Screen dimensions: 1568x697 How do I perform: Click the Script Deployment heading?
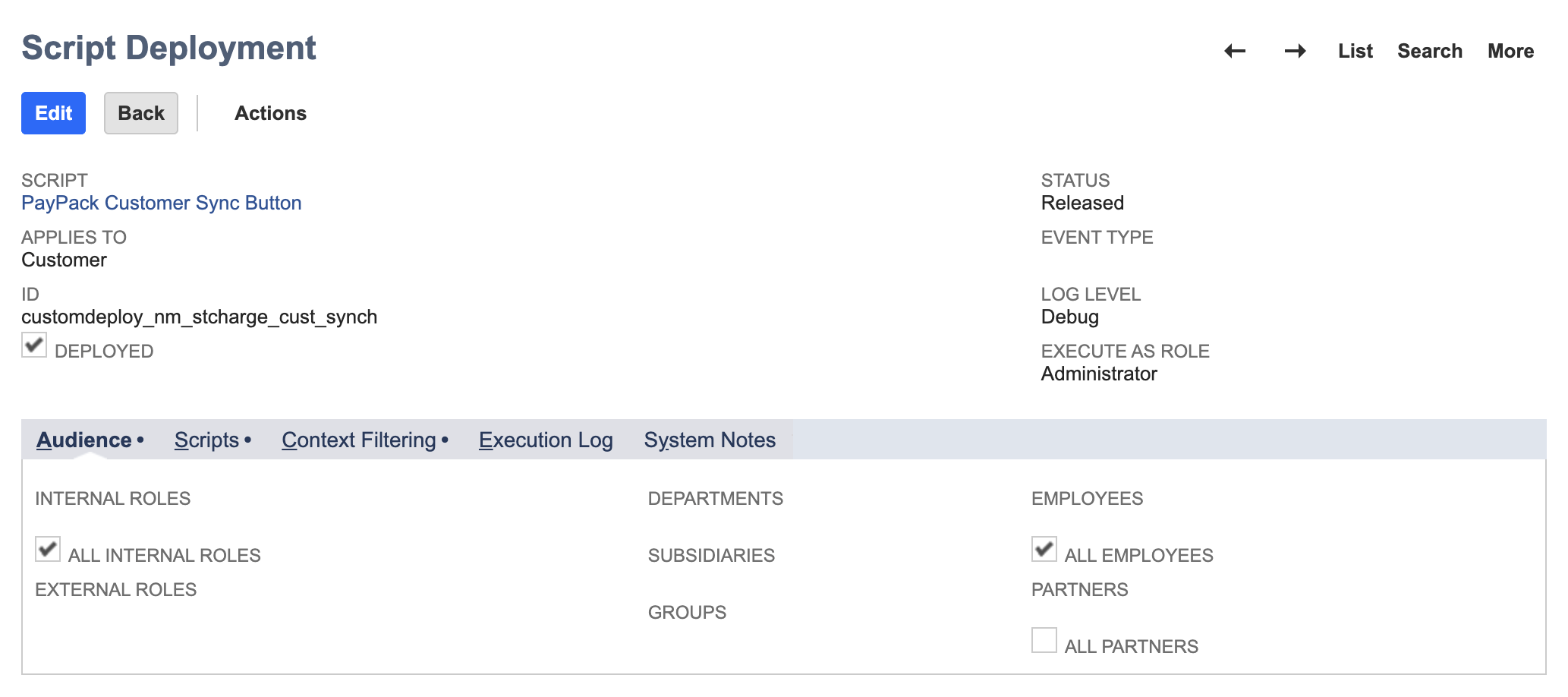(168, 48)
